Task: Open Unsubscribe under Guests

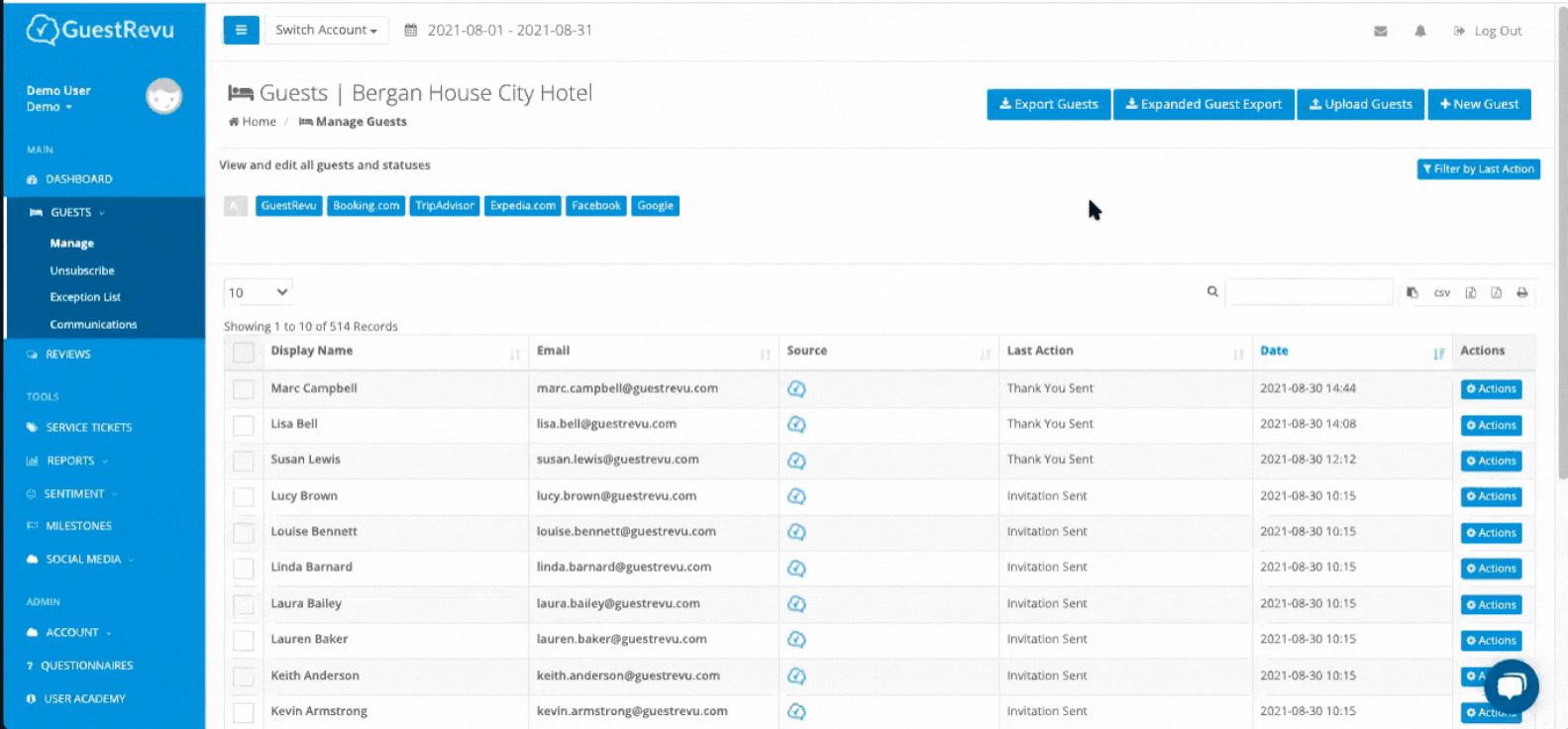Action: click(x=82, y=270)
